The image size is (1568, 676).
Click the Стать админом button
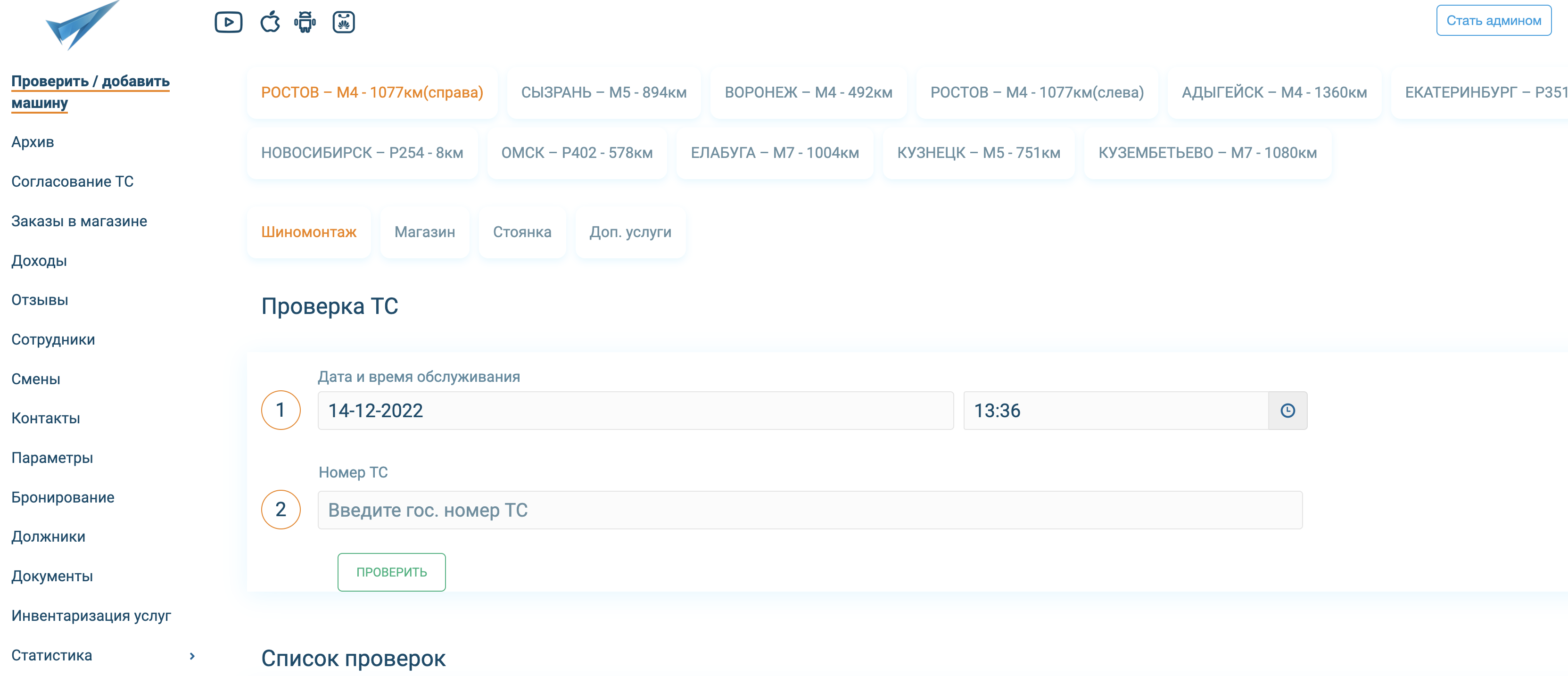pyautogui.click(x=1493, y=21)
